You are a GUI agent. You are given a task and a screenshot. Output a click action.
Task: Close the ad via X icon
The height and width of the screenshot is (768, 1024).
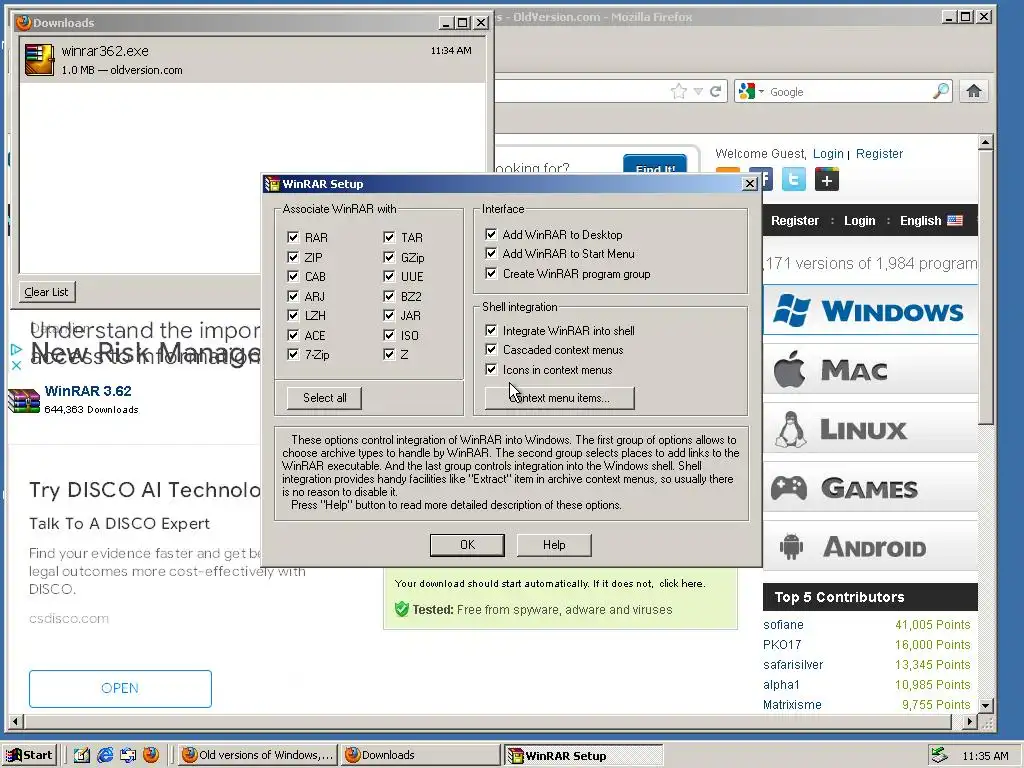(x=16, y=365)
